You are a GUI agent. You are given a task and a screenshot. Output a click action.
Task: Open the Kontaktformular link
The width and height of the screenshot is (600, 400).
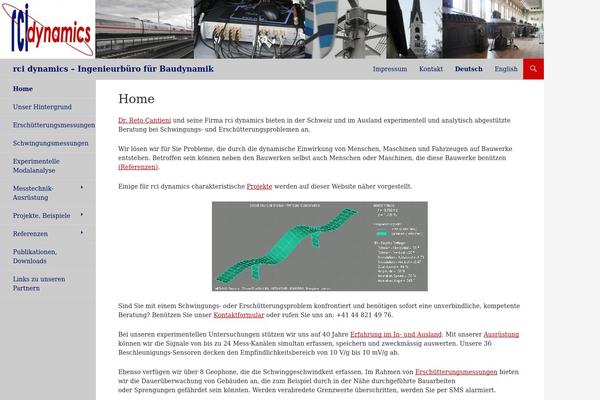pyautogui.click(x=238, y=315)
